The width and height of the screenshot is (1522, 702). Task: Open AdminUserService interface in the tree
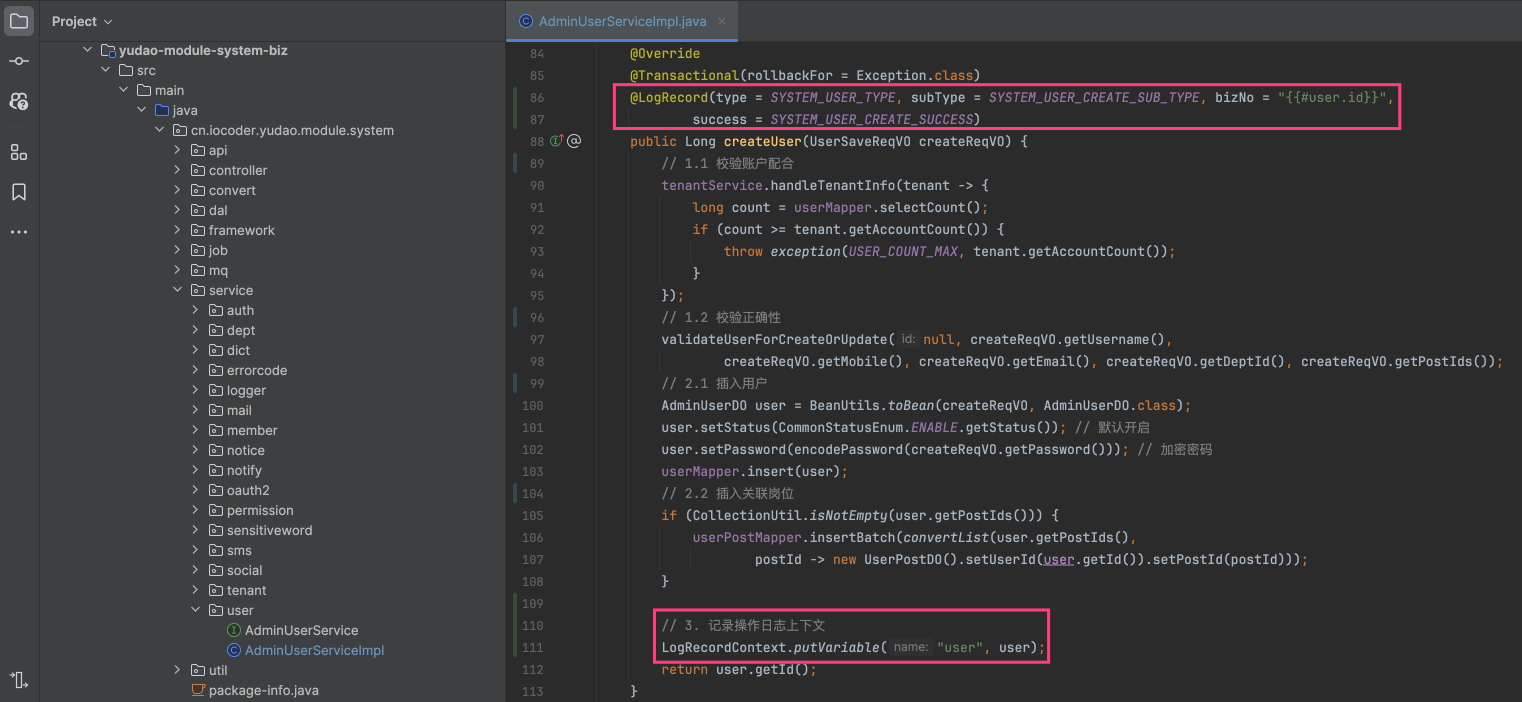(301, 630)
